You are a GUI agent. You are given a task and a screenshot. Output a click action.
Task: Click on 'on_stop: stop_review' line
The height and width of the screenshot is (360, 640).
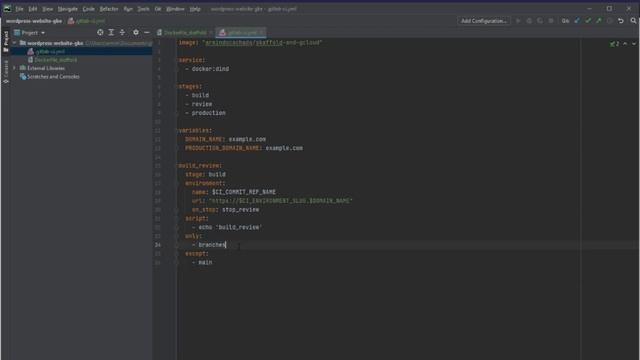tap(225, 209)
